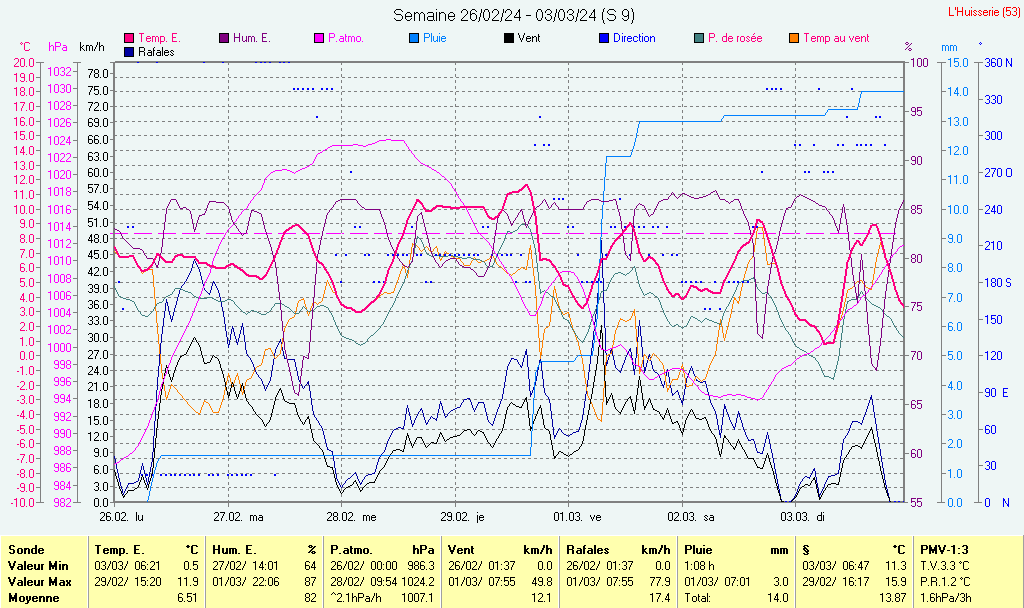Select the 'Vent' legend label
The width and height of the screenshot is (1024, 608).
[528, 38]
